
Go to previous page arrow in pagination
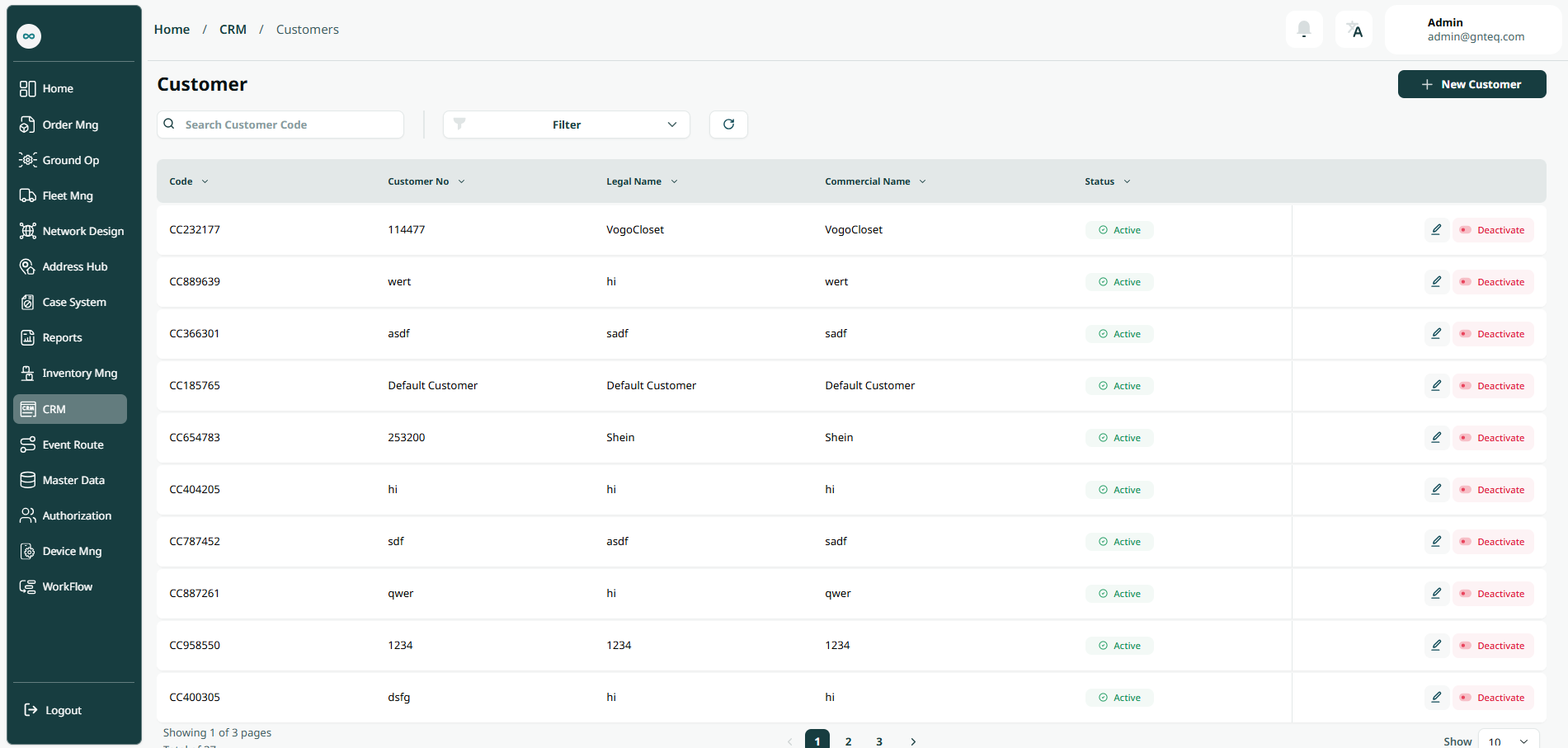pos(789,741)
